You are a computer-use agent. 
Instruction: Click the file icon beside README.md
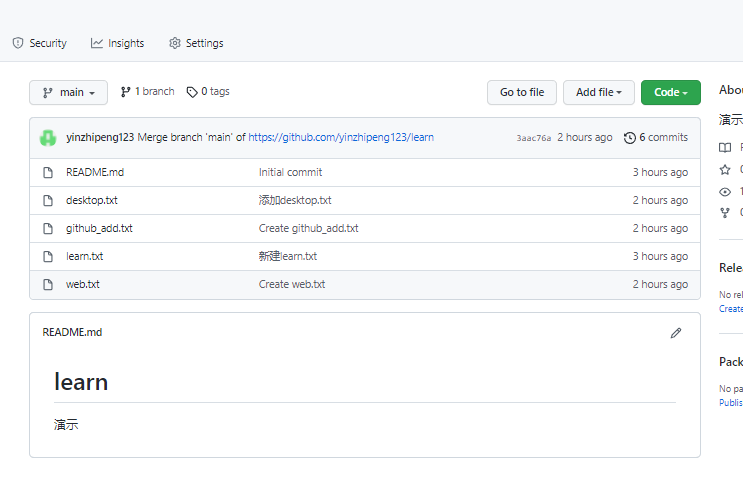tap(48, 172)
